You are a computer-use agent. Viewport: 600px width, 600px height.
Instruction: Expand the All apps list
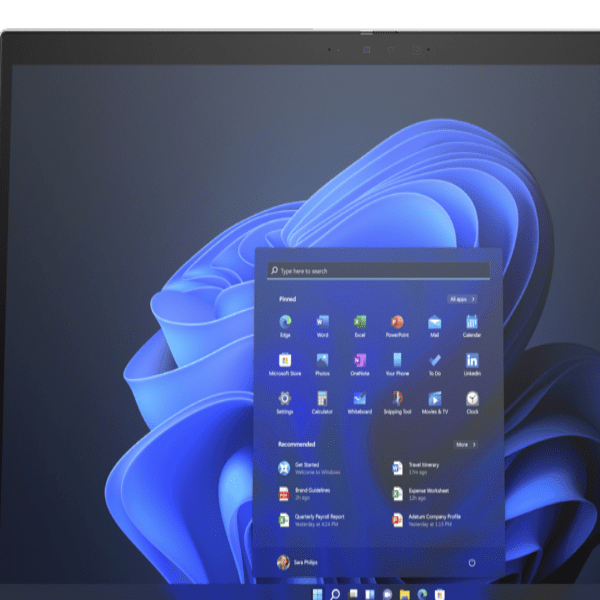pos(462,299)
